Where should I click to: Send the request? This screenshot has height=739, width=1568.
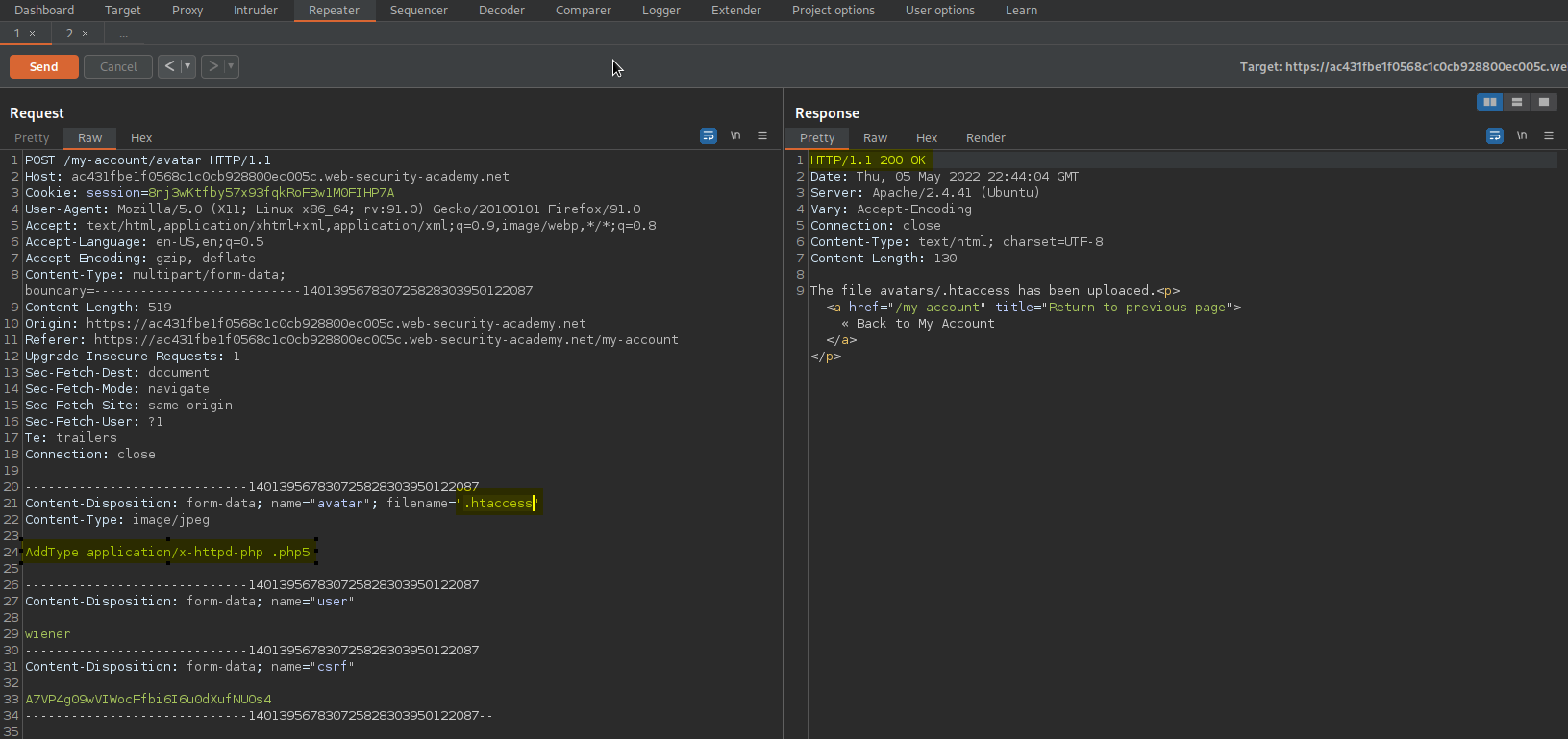44,66
